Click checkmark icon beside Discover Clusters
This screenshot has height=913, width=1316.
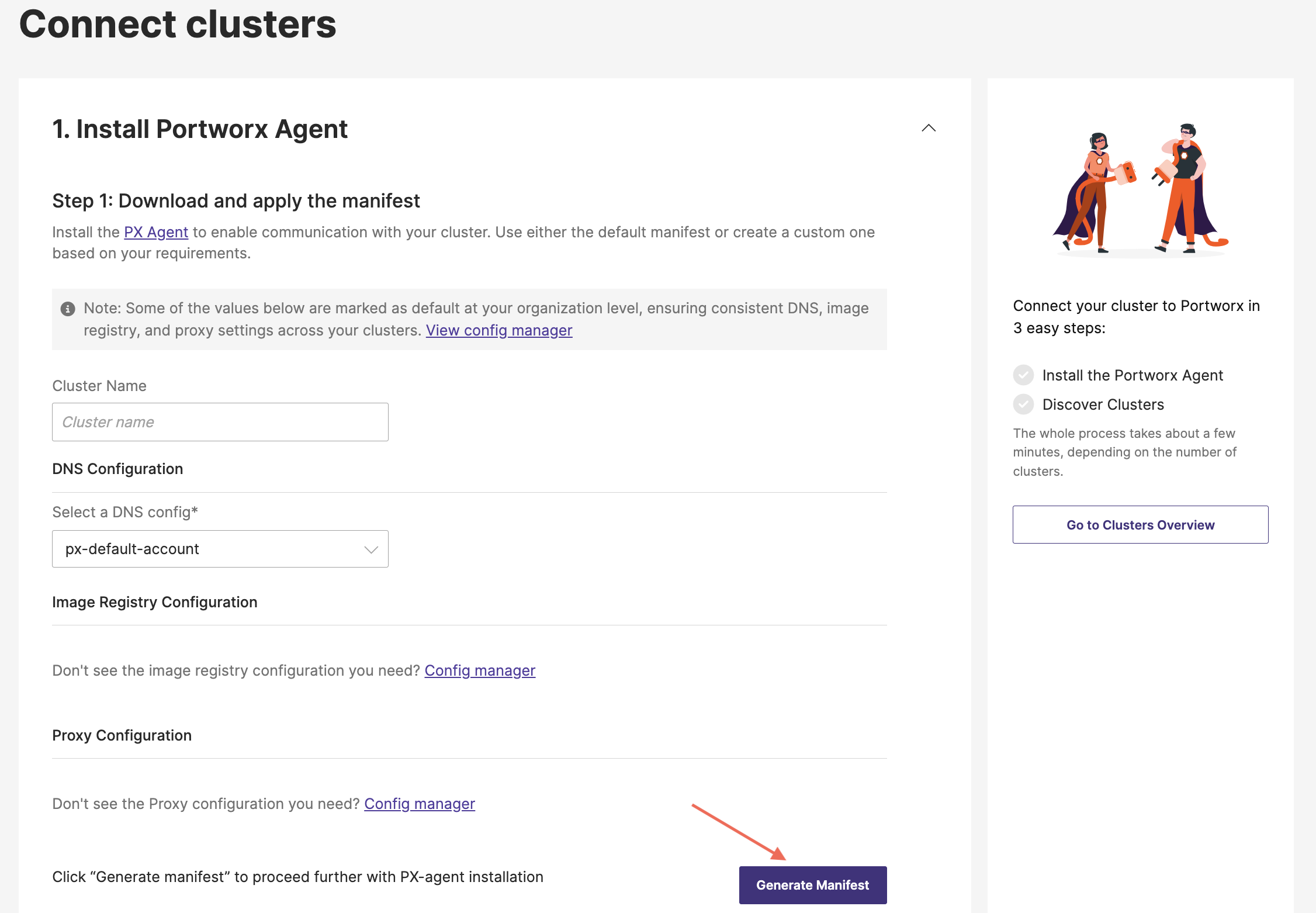pyautogui.click(x=1023, y=404)
